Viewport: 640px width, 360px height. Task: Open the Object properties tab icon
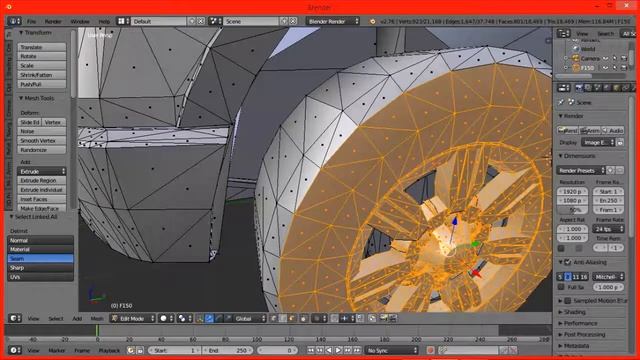[616, 88]
